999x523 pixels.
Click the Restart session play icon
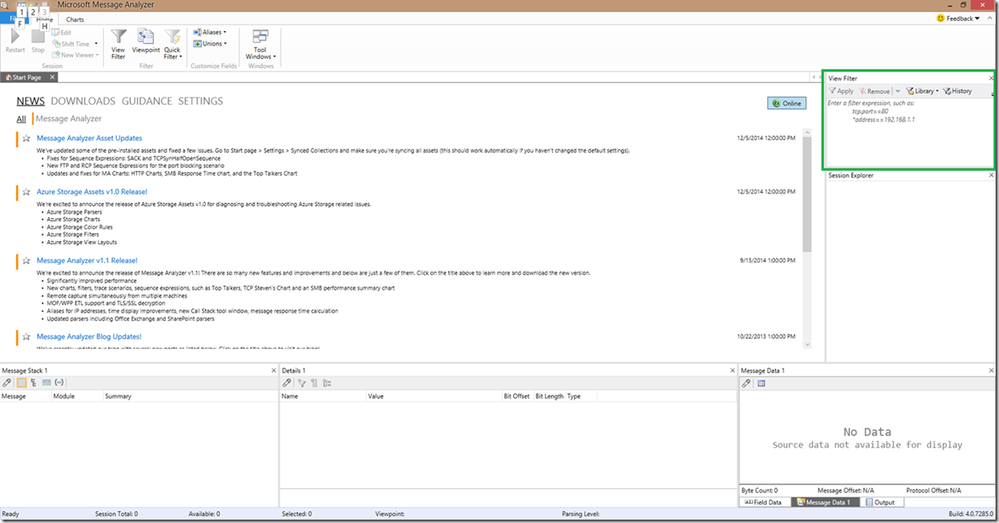coord(15,38)
